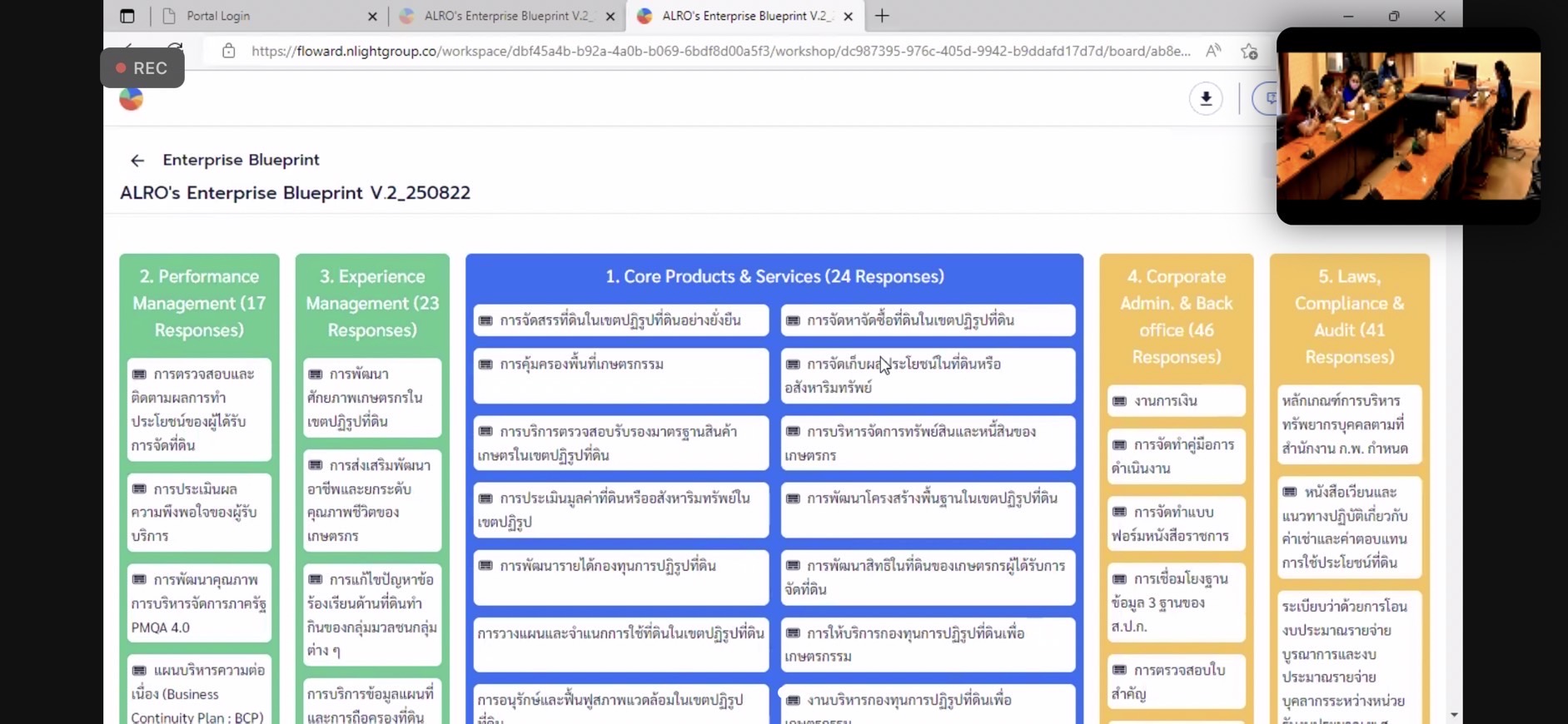Click the meeting video thumbnail overlay

click(1408, 126)
